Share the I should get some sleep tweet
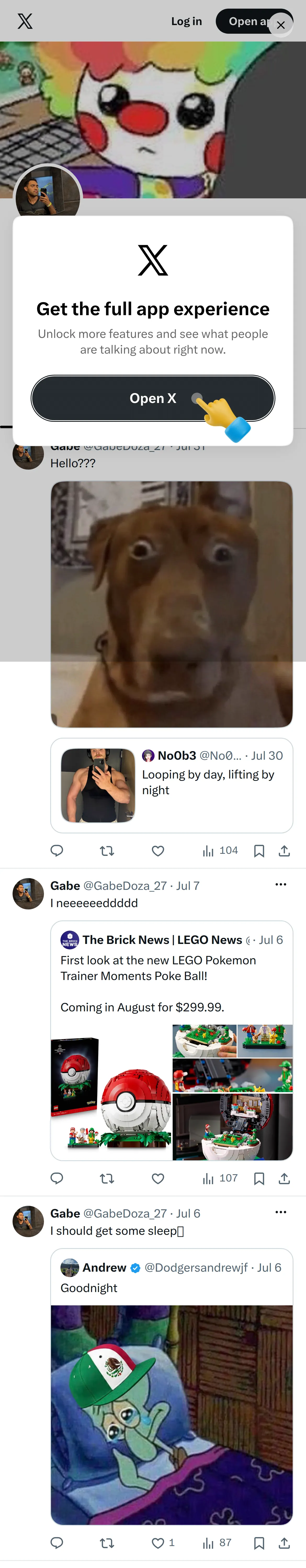This screenshot has width=306, height=1568. click(284, 1542)
